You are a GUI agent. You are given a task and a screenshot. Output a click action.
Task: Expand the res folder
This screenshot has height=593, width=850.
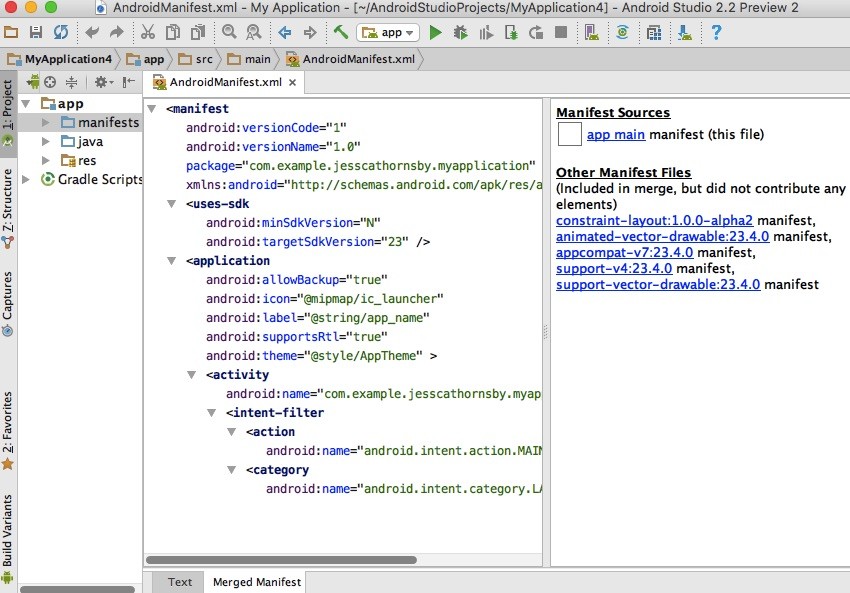pyautogui.click(x=46, y=160)
